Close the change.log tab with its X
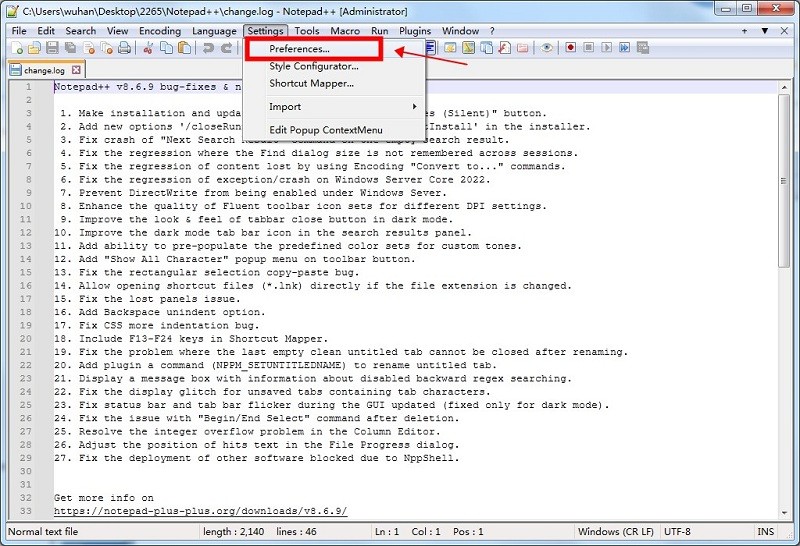Image resolution: width=800 pixels, height=546 pixels. click(x=76, y=69)
